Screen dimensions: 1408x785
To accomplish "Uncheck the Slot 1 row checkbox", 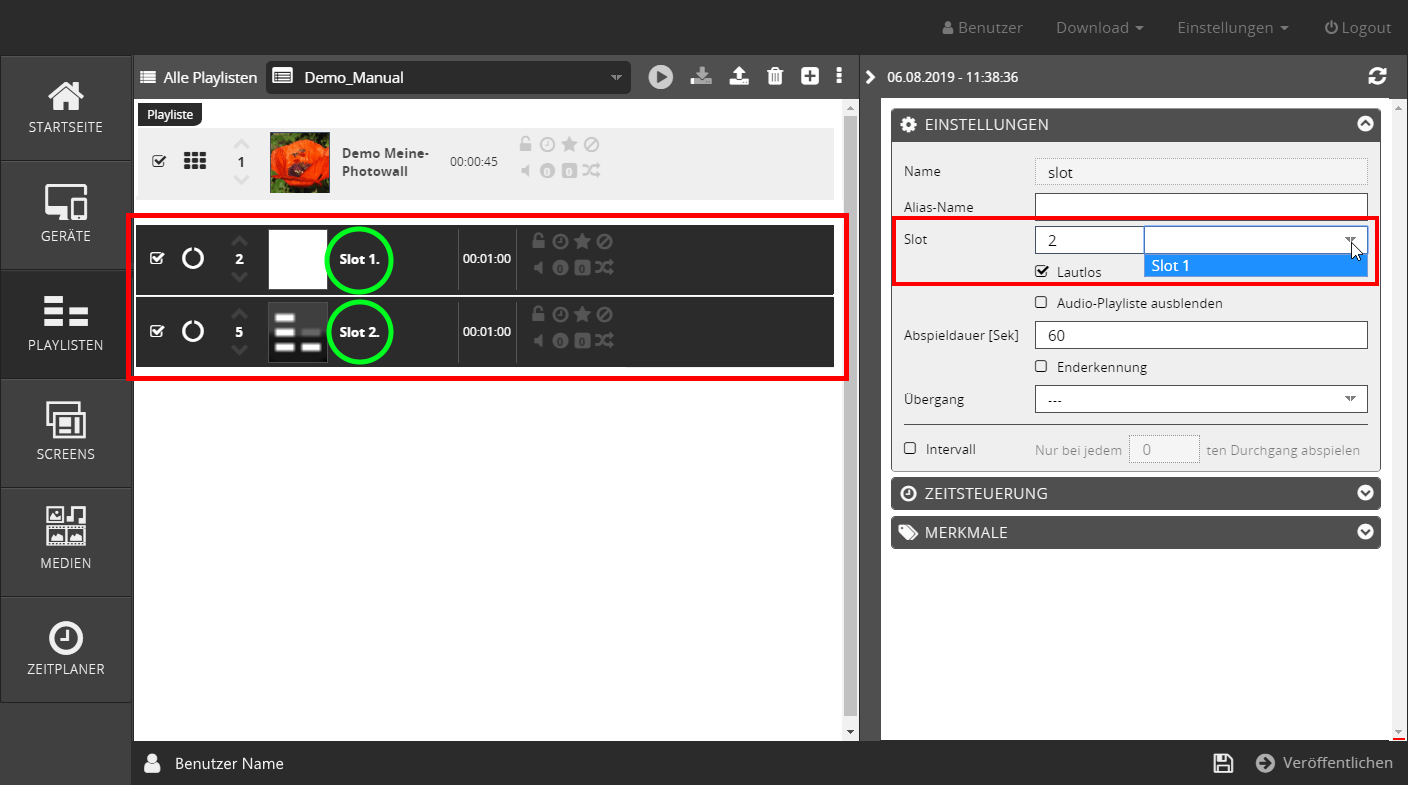I will (x=157, y=258).
